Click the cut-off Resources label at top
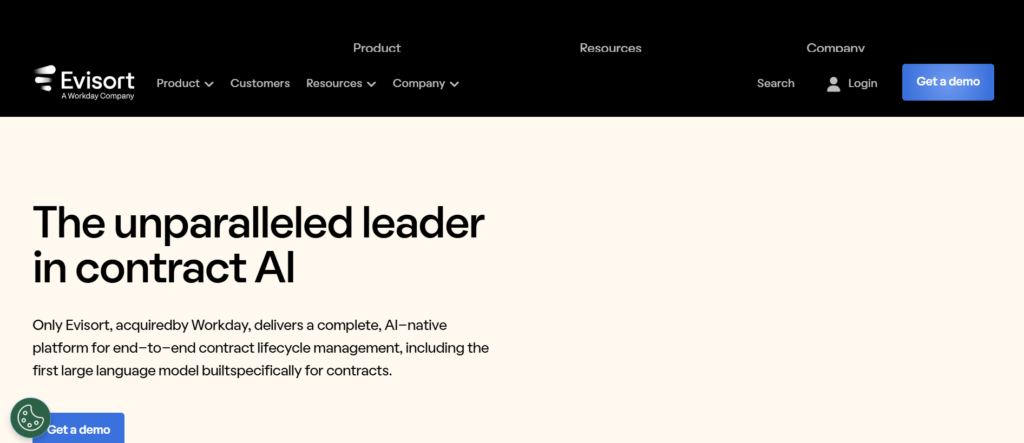The image size is (1024, 443). (610, 48)
